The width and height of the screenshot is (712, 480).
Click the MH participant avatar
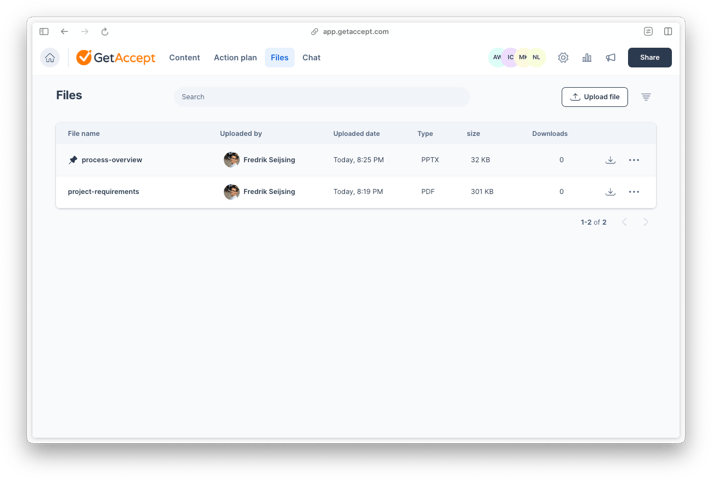[523, 57]
